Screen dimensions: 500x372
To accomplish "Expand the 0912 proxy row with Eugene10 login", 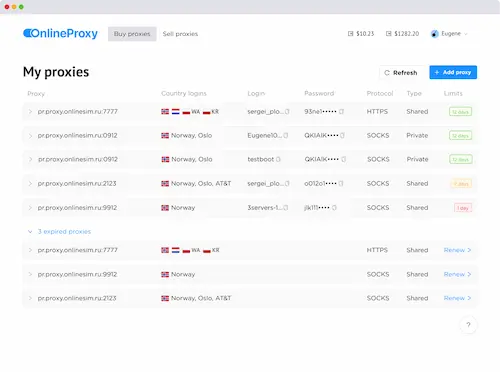I will (x=30, y=136).
